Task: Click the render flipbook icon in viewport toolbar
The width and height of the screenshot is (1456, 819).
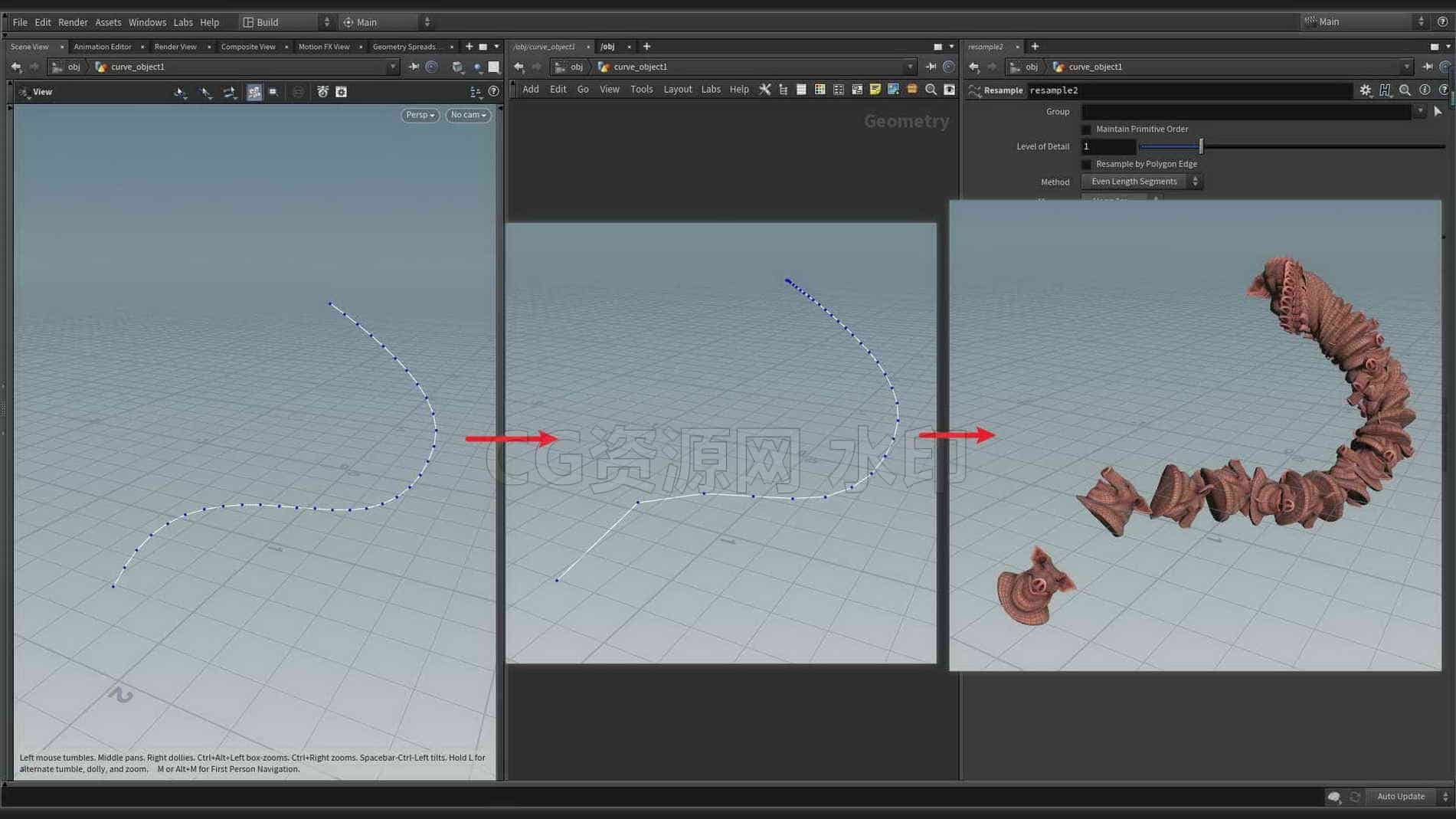Action: pos(322,92)
